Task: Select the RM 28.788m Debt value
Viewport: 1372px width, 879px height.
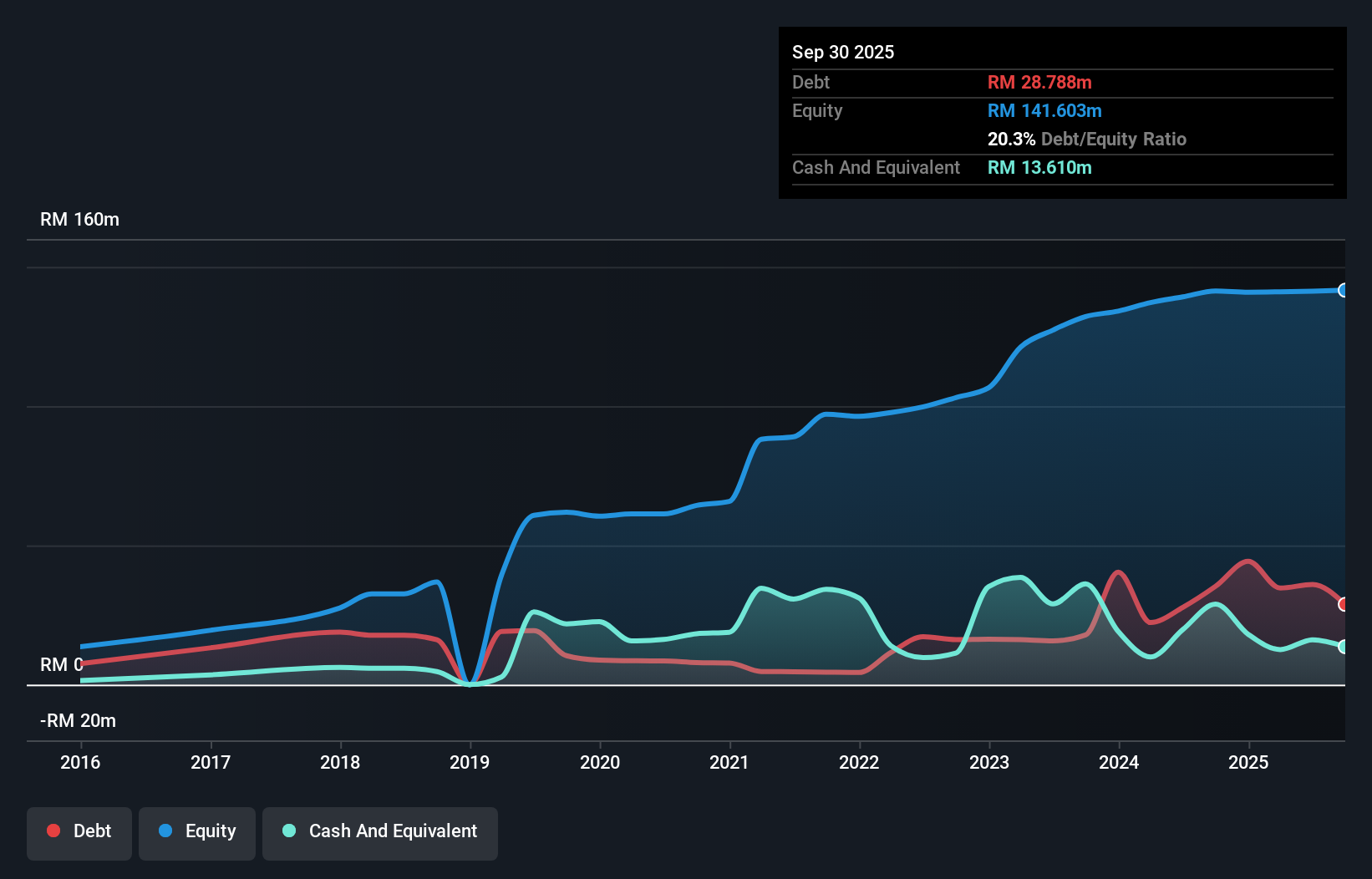Action: point(1039,82)
